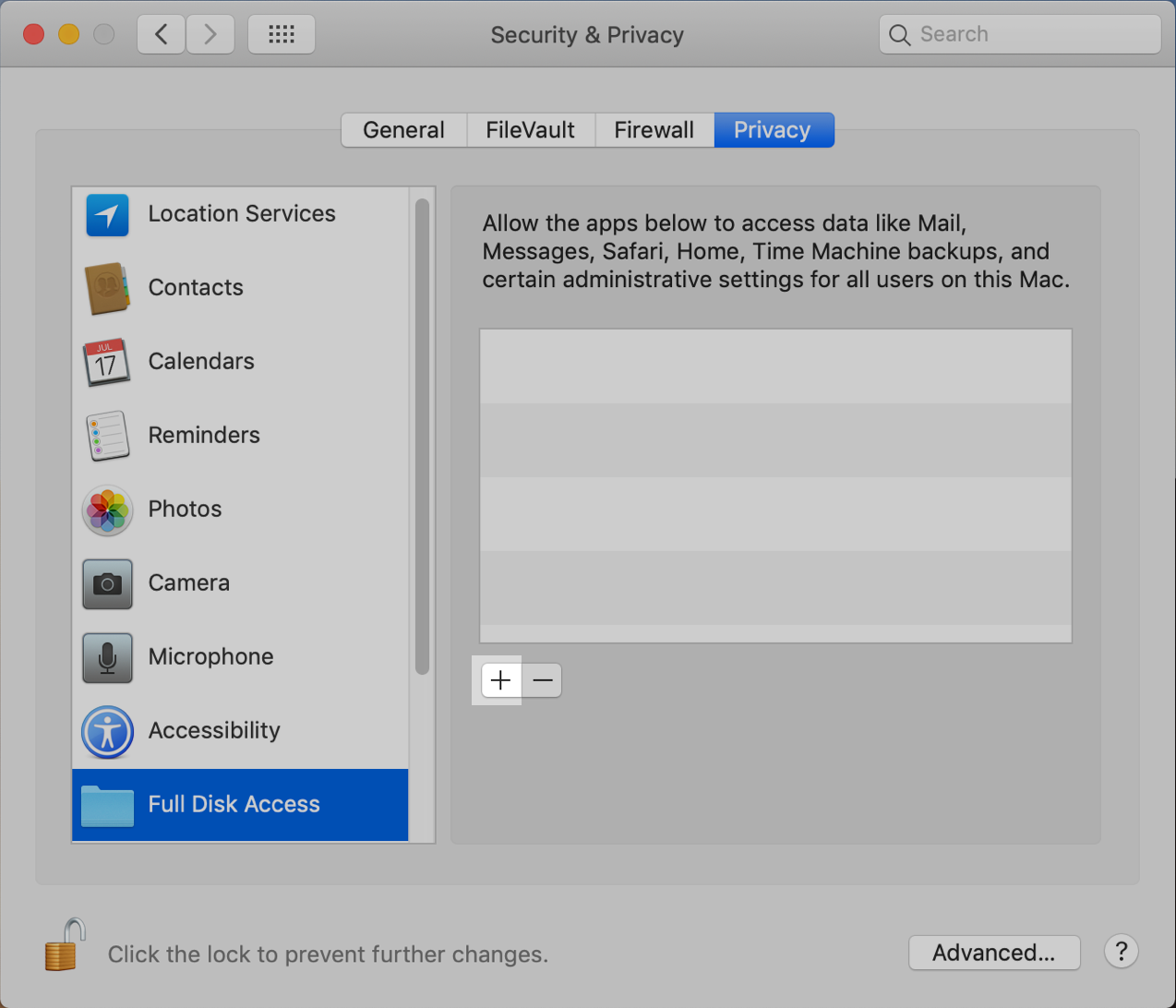Open the Advanced… settings button

(x=993, y=953)
